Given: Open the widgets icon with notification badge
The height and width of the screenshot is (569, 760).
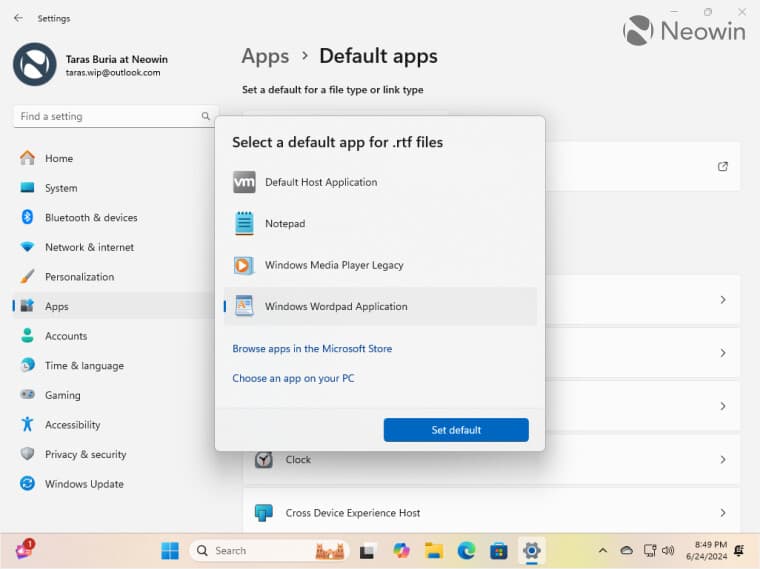Looking at the screenshot, I should [24, 549].
